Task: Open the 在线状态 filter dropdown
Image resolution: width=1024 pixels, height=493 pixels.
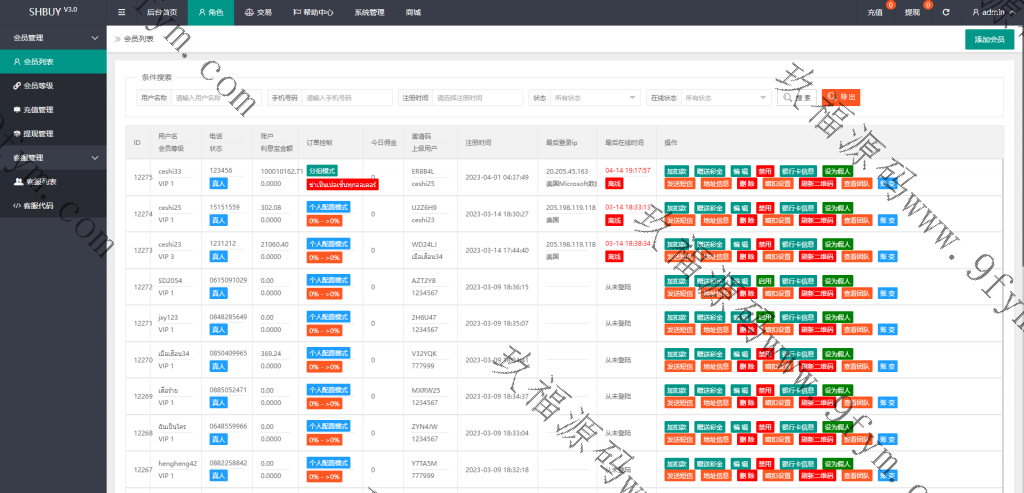Action: pos(725,98)
